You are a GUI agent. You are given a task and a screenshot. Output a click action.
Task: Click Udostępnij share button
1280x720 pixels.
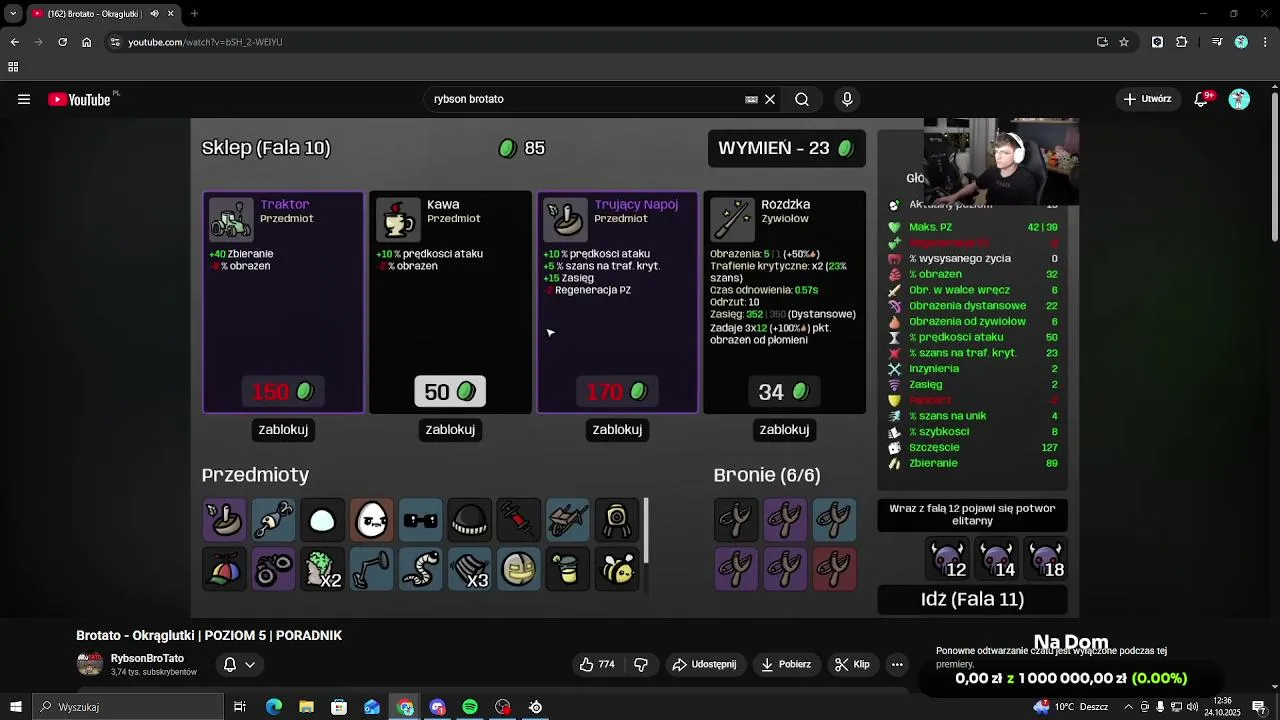pos(704,664)
